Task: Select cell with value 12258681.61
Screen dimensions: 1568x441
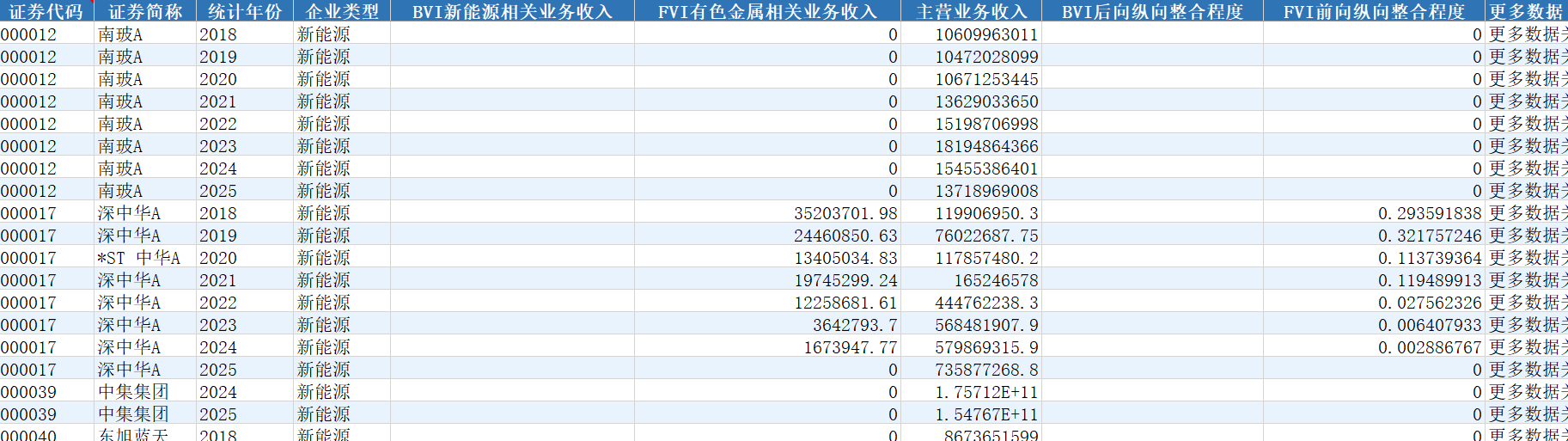Action: 767,303
